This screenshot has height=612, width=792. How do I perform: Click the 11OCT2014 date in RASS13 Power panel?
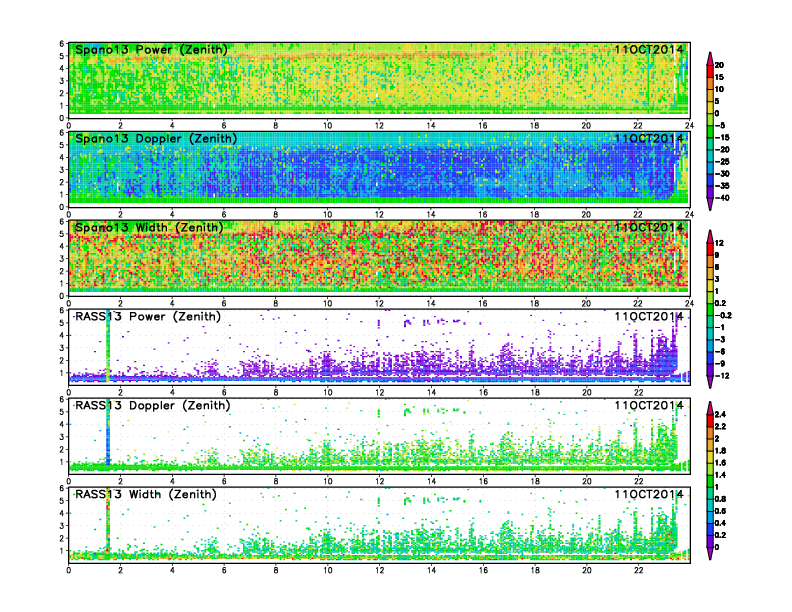coord(649,317)
